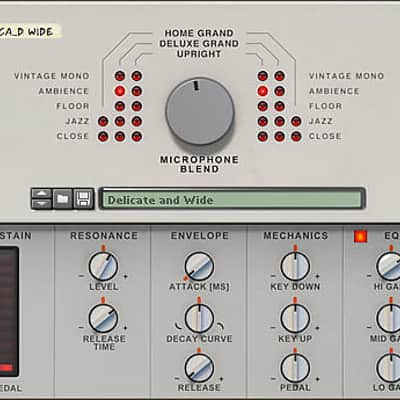This screenshot has height=400, width=400.
Task: Select next patch with down arrow button
Action: pyautogui.click(x=41, y=204)
